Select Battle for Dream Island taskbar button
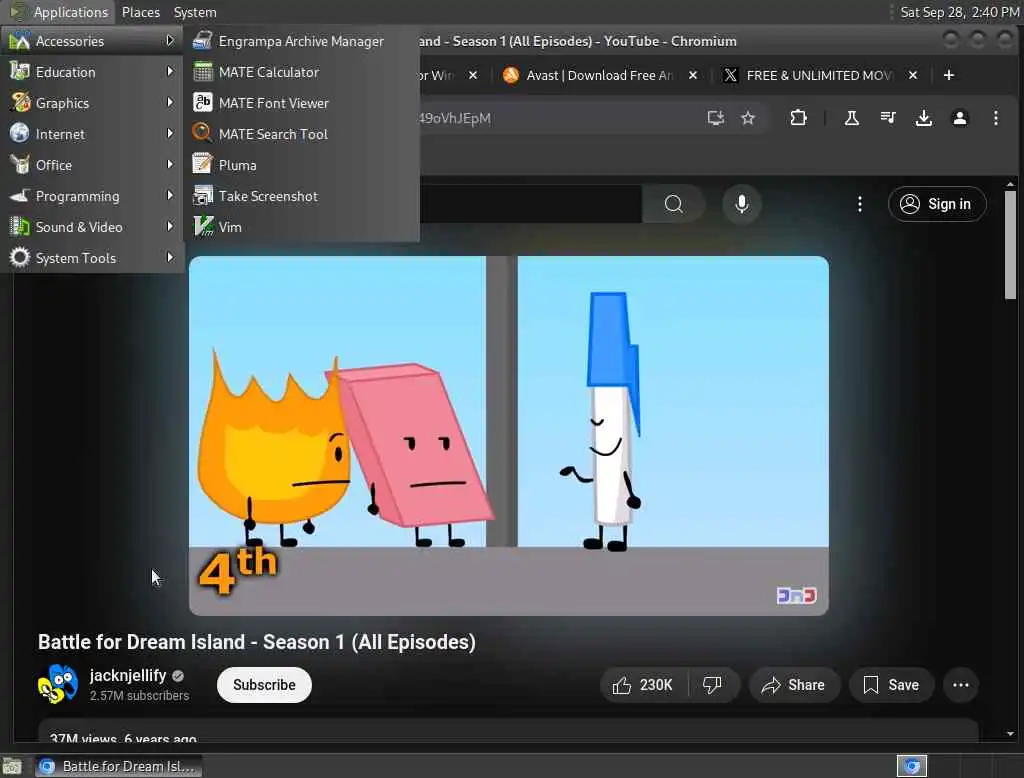Image resolution: width=1024 pixels, height=778 pixels. [x=118, y=766]
